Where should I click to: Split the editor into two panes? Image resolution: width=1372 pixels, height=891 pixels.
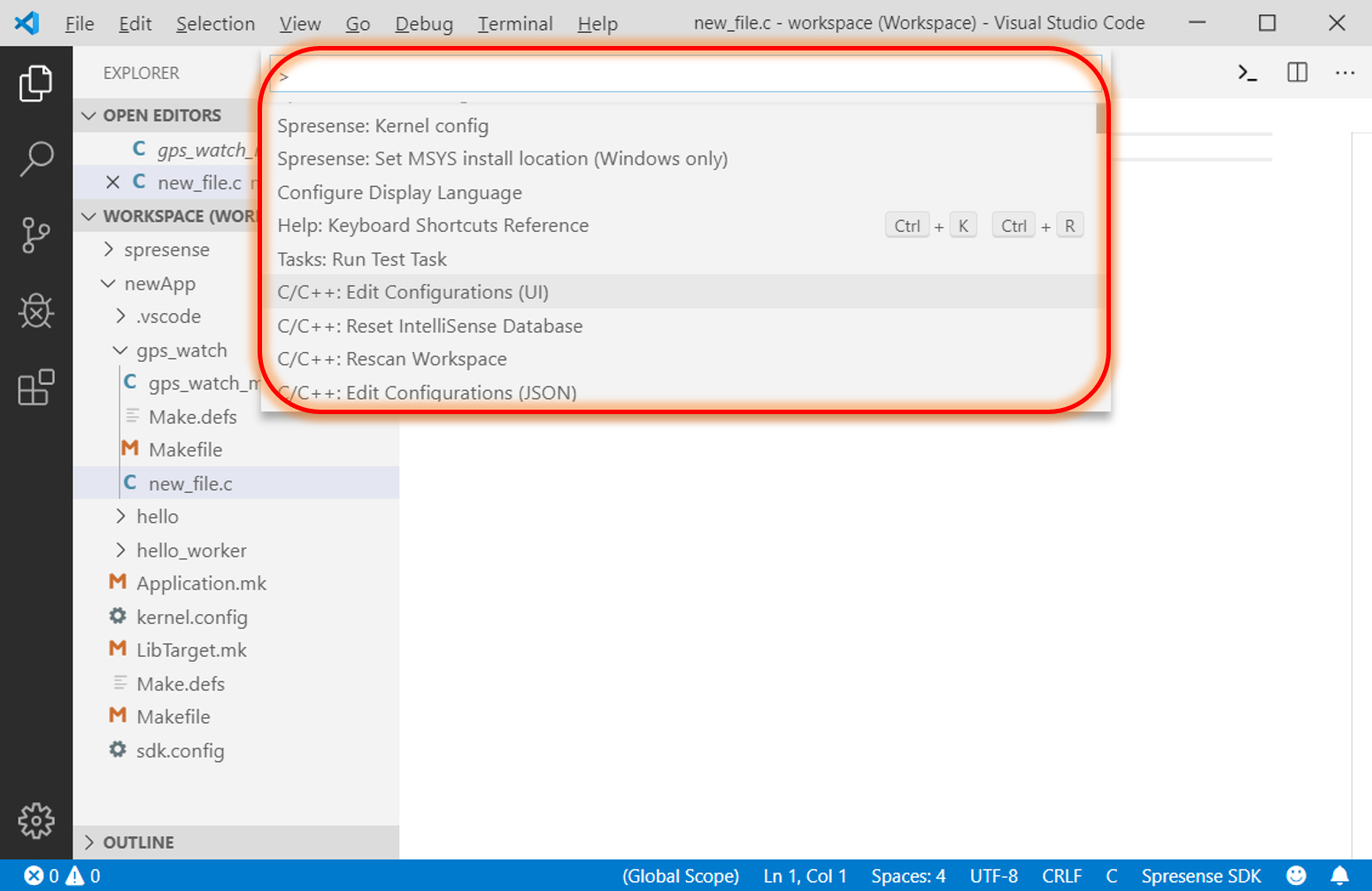[x=1296, y=73]
